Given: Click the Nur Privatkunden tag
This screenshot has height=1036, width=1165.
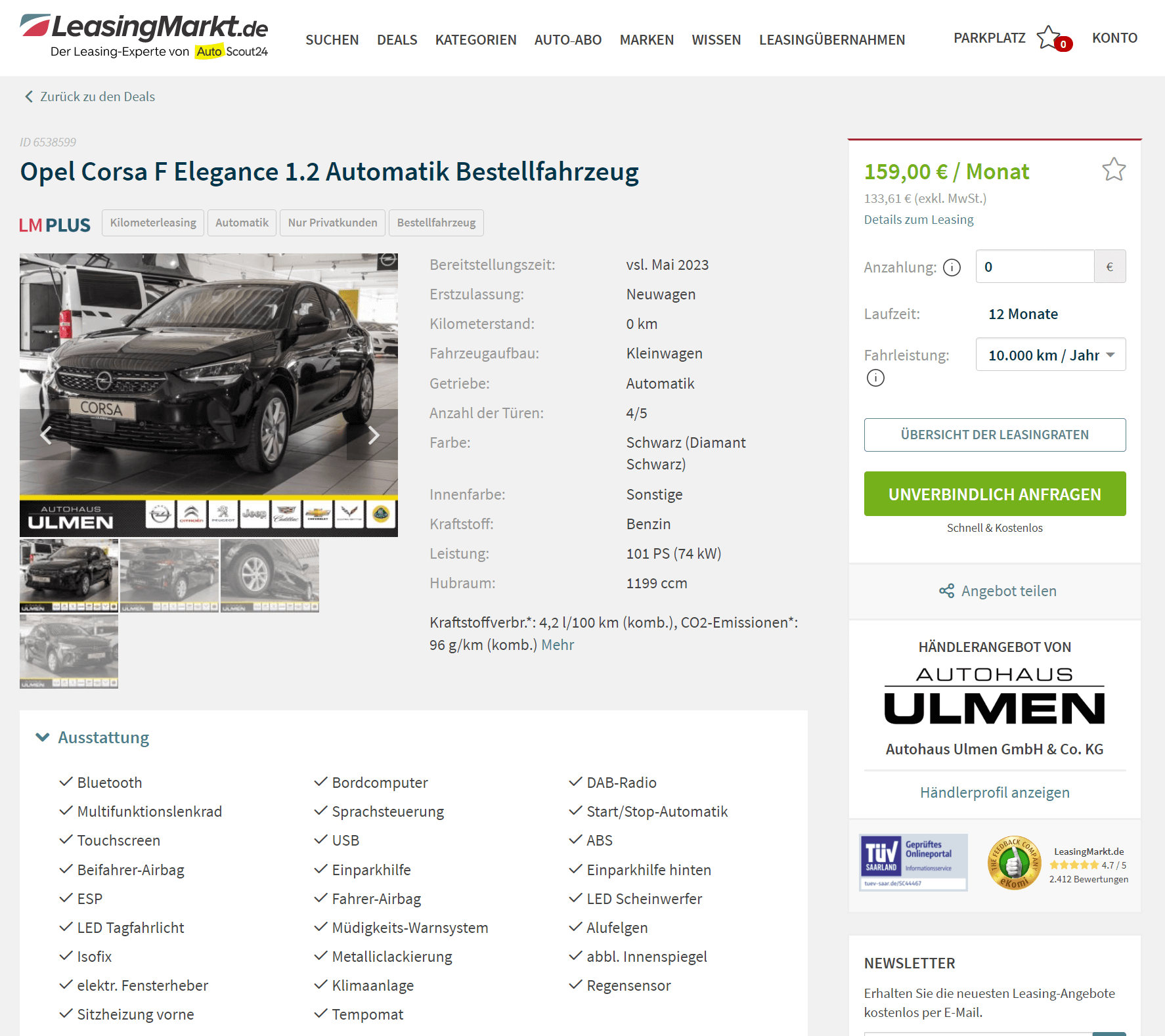Looking at the screenshot, I should pos(332,223).
